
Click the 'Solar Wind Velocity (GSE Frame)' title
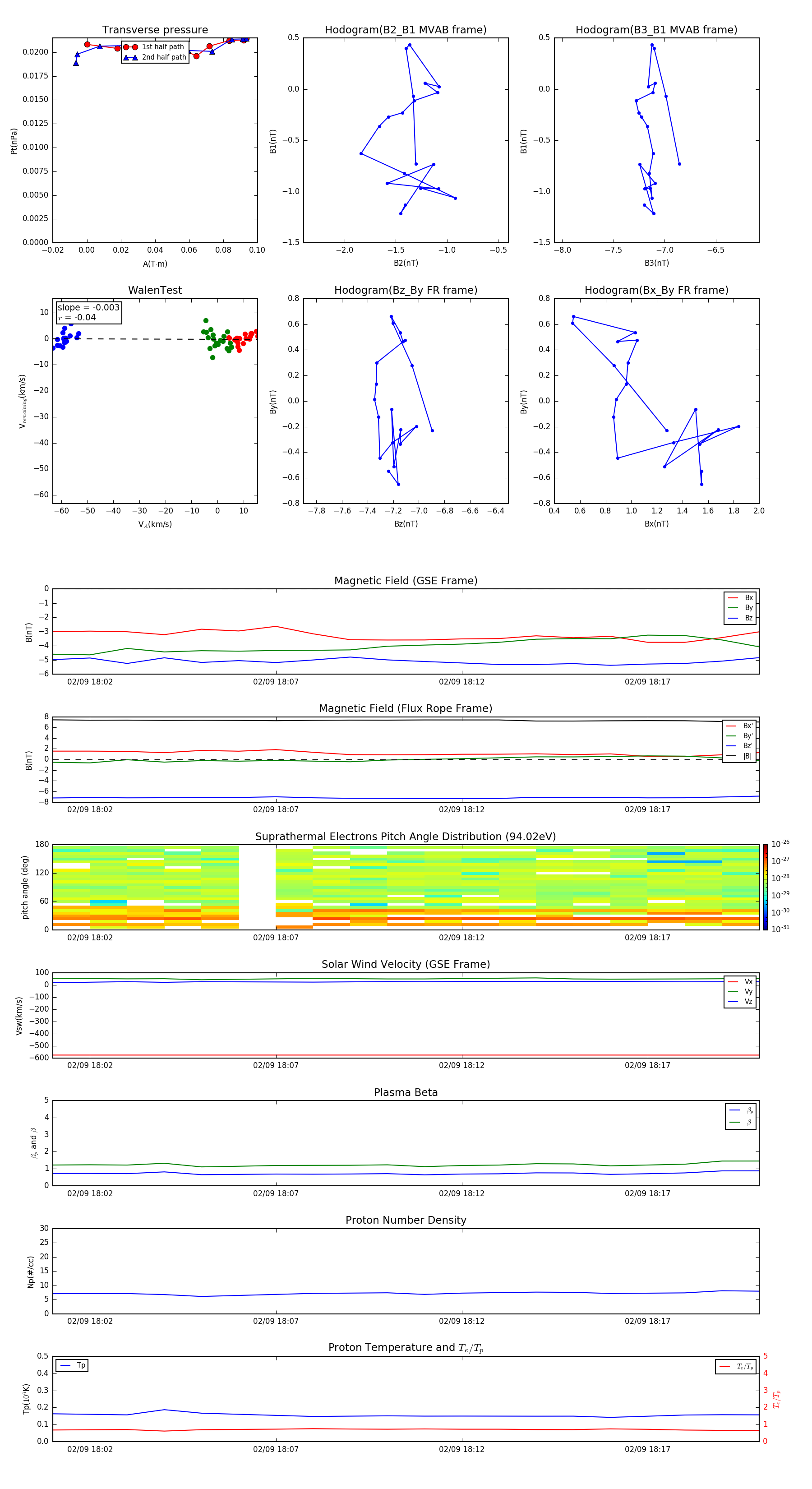coord(406,965)
